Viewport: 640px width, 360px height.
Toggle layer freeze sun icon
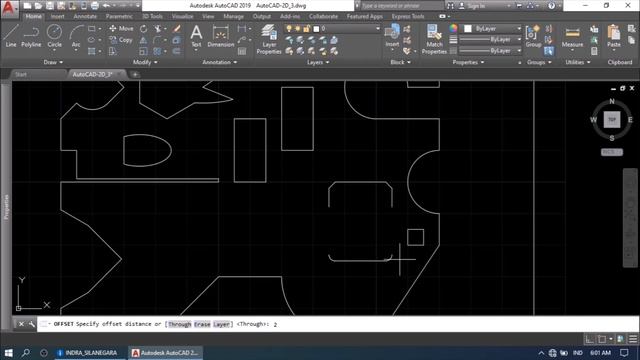click(298, 29)
